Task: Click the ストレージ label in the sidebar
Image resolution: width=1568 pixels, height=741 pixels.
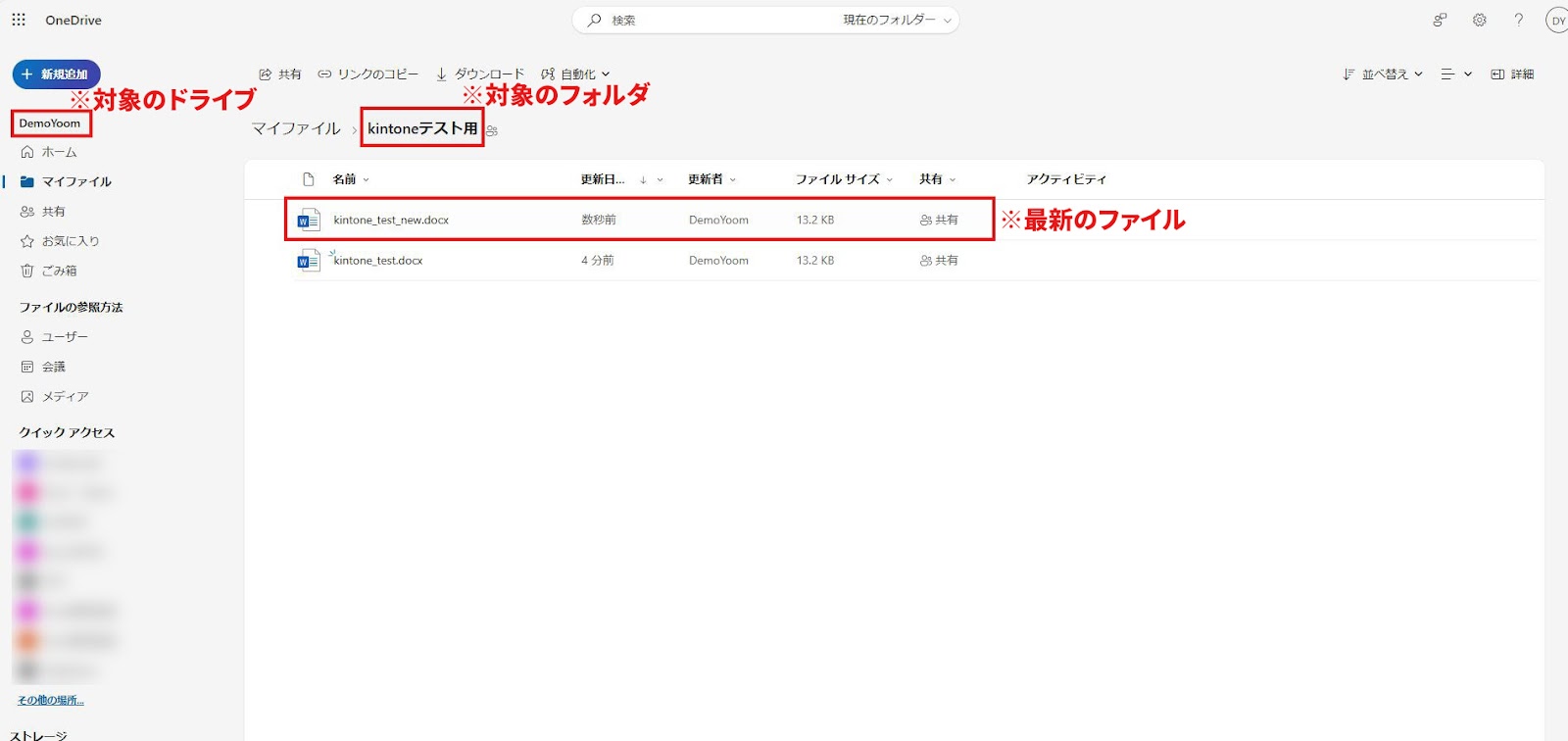Action: coord(39,735)
